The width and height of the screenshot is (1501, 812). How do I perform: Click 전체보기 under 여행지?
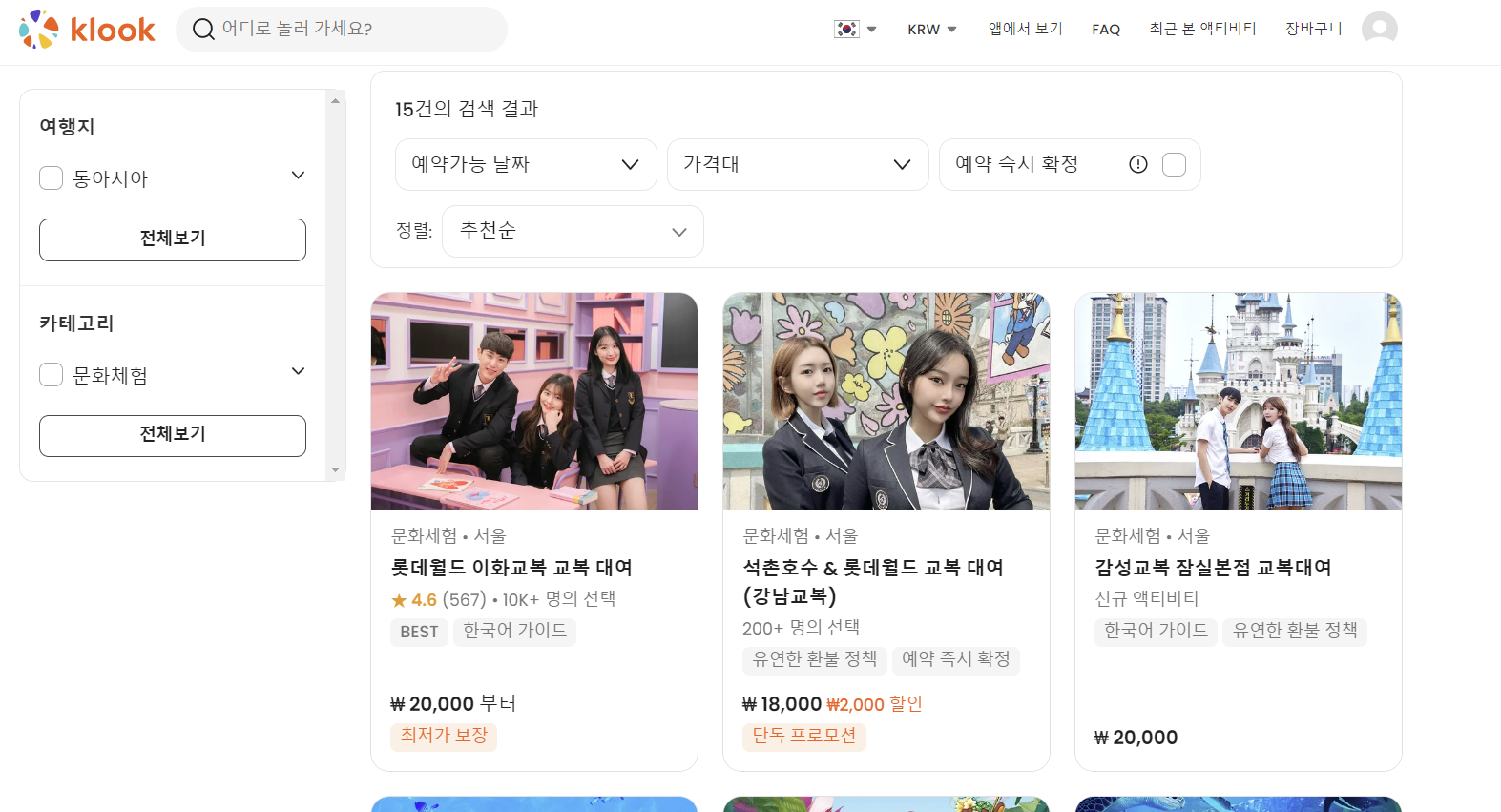173,239
